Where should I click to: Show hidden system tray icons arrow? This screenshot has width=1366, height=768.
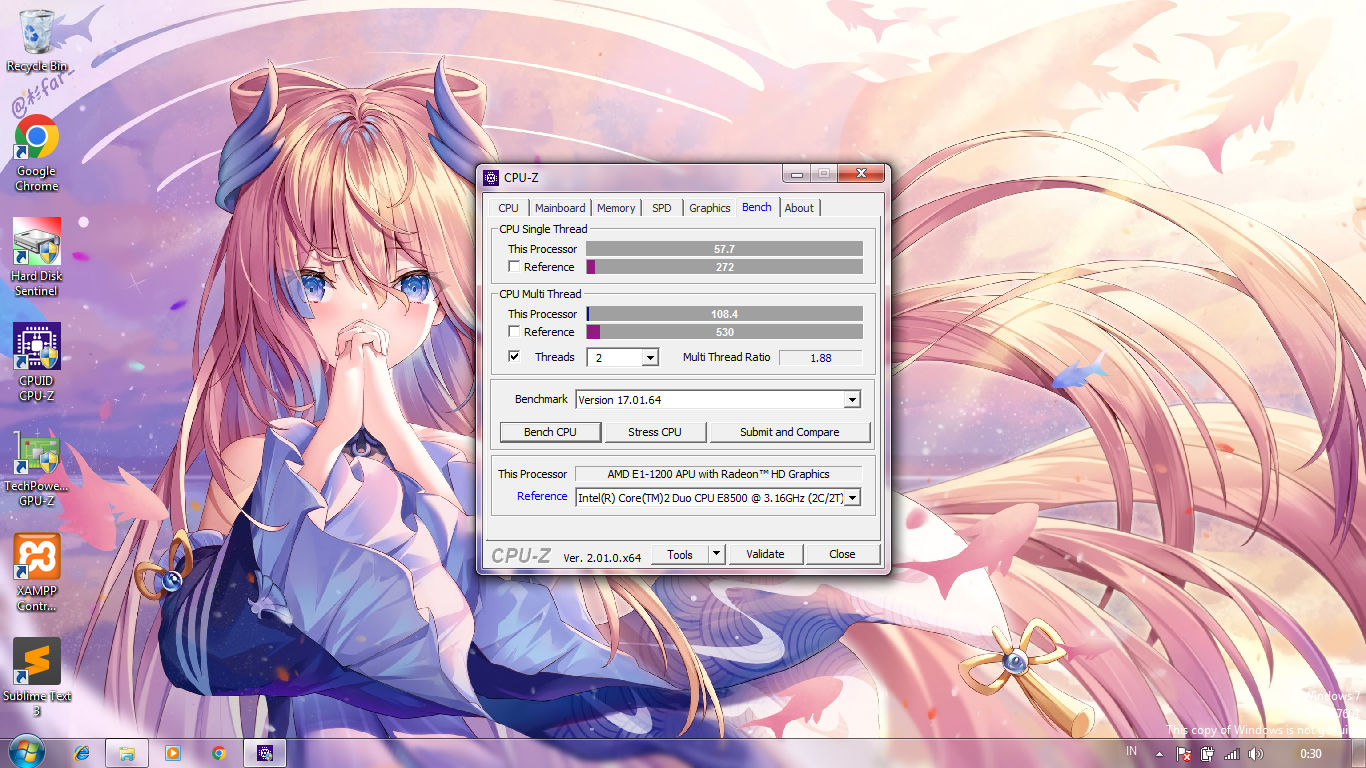coord(1159,754)
